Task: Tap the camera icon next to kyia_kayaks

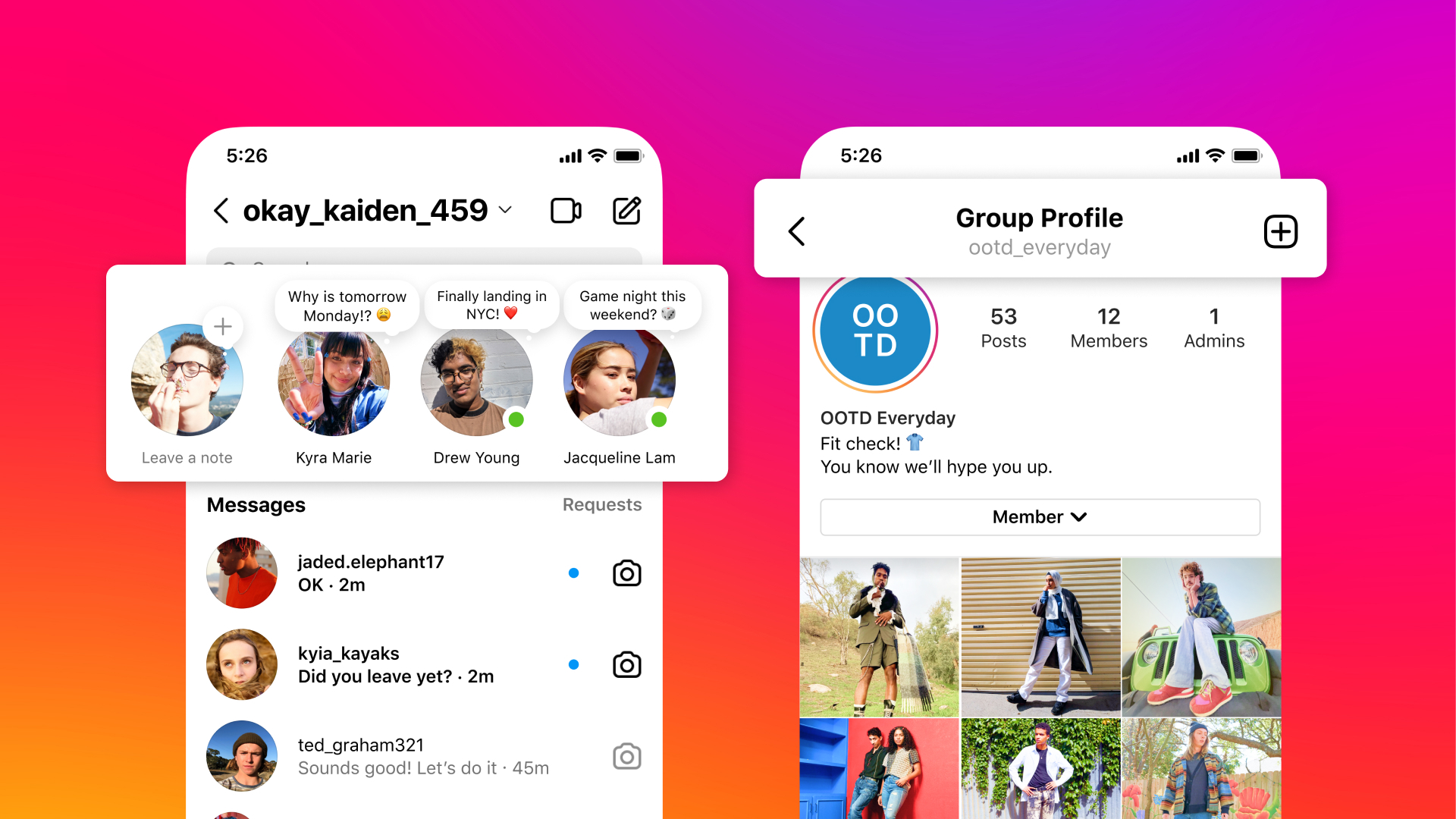Action: tap(627, 665)
